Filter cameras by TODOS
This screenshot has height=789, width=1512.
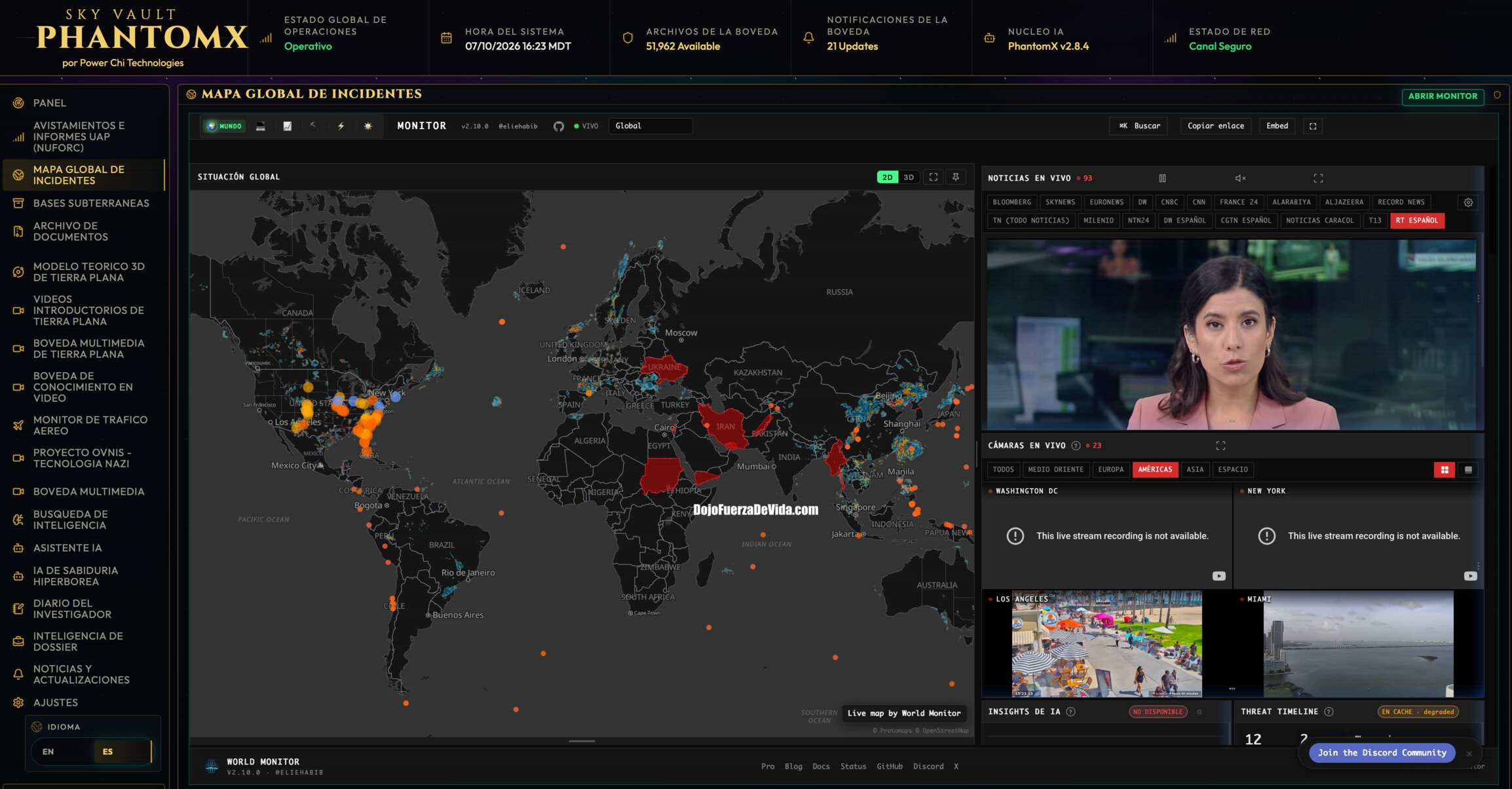tap(1003, 470)
